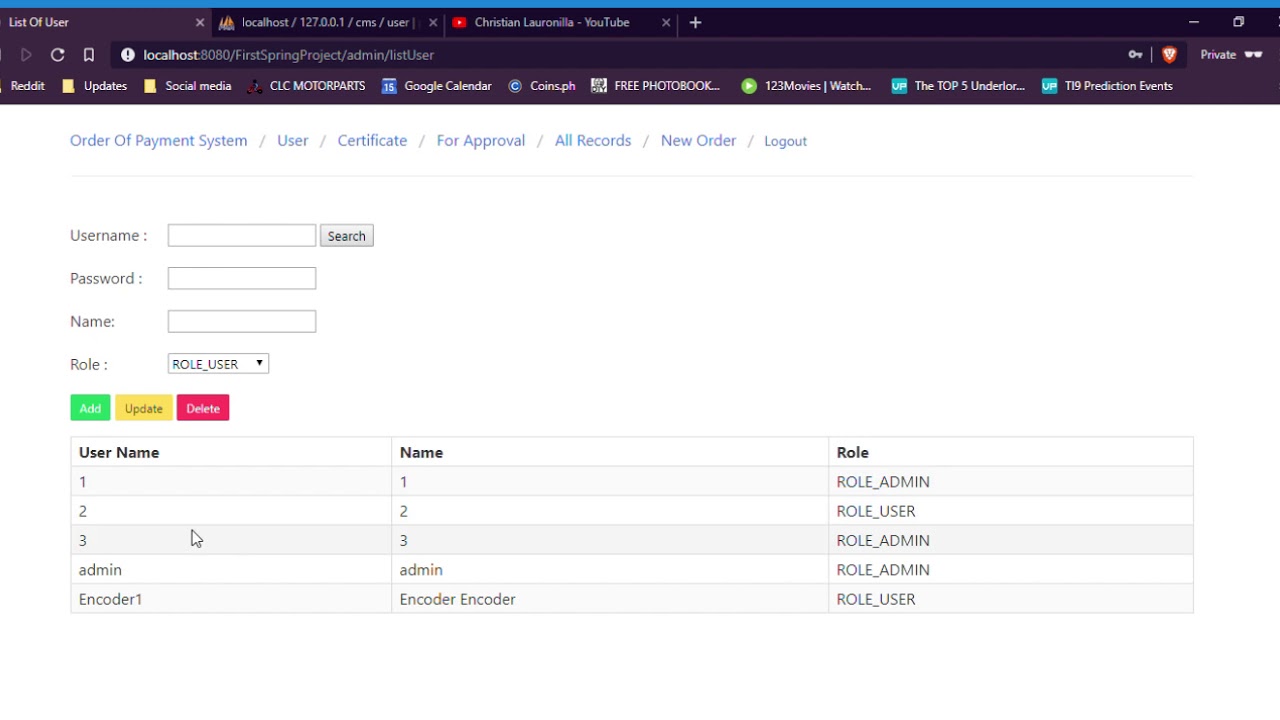Open the site info icon before the URL
1280x720 pixels.
128,55
